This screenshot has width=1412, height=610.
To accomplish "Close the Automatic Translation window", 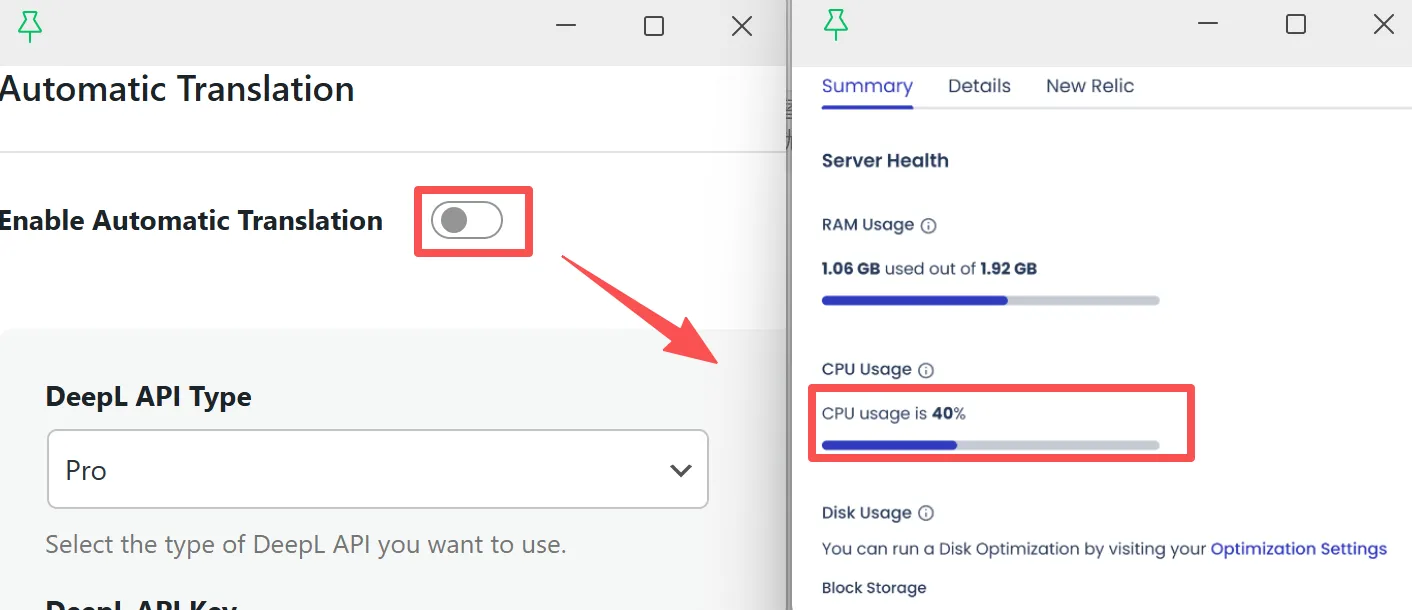I will (742, 26).
